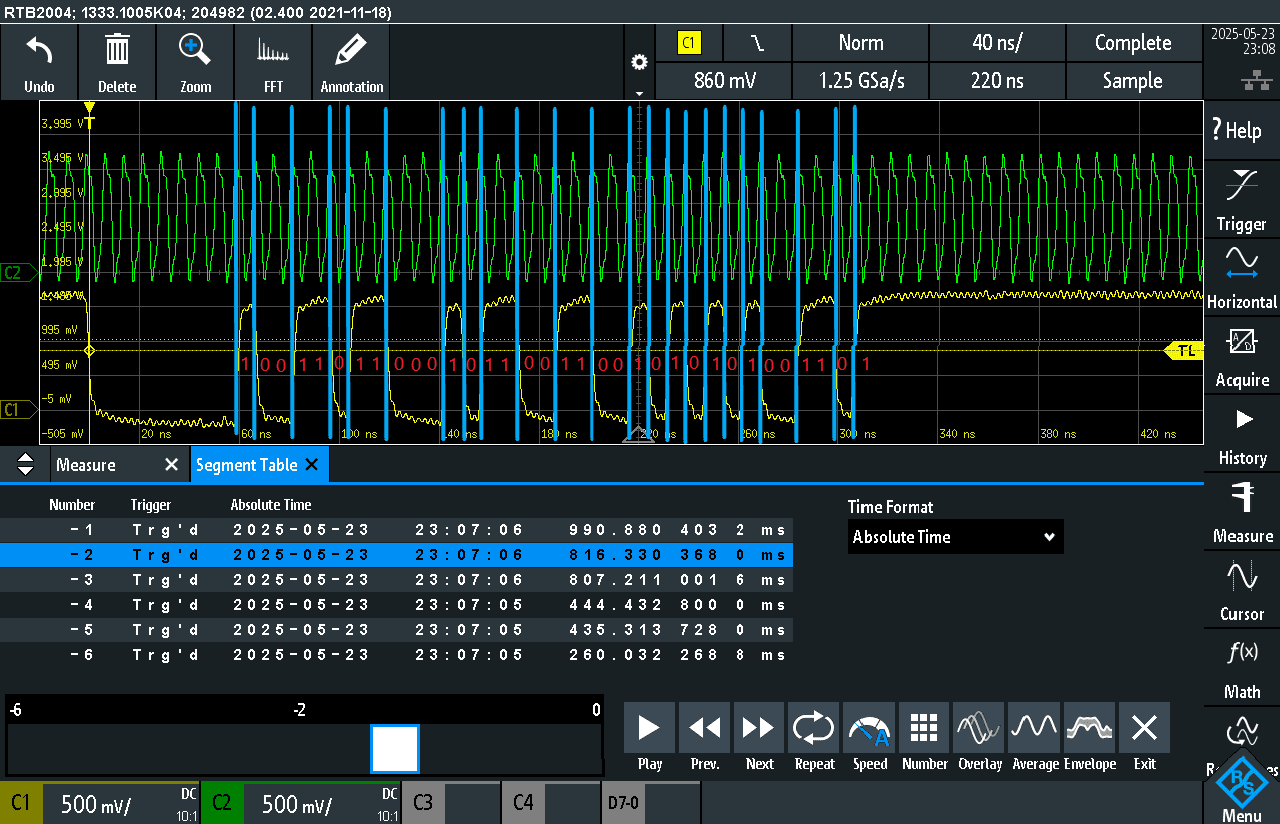Open the Cursor sidebar icon

coord(1242,576)
